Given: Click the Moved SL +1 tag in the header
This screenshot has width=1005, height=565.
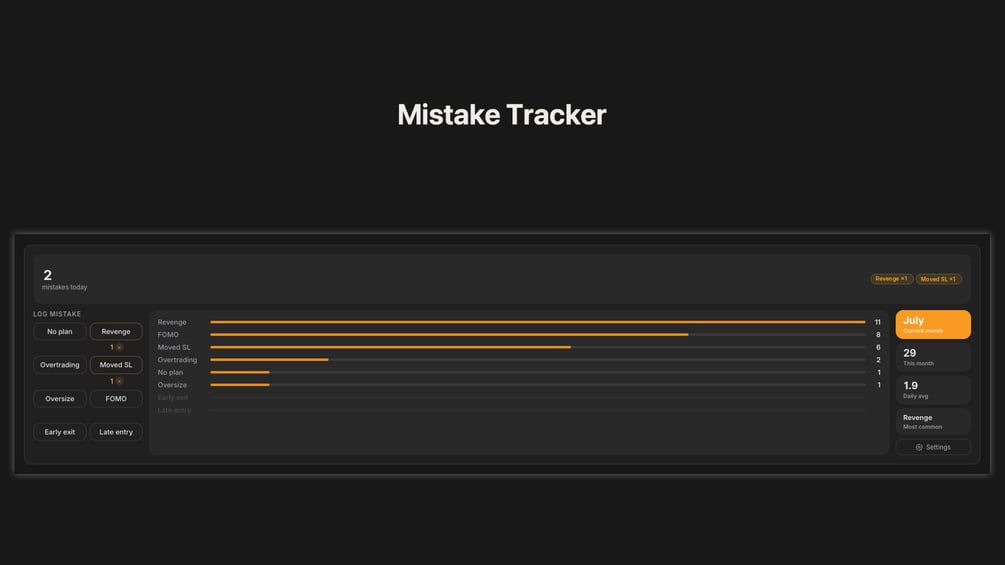Looking at the screenshot, I should coord(938,279).
